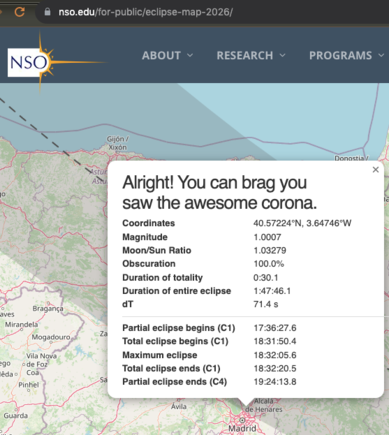Screen dimensions: 389x435
Task: Click partial eclipse end time 19:24:13.8
Action: 275,382
